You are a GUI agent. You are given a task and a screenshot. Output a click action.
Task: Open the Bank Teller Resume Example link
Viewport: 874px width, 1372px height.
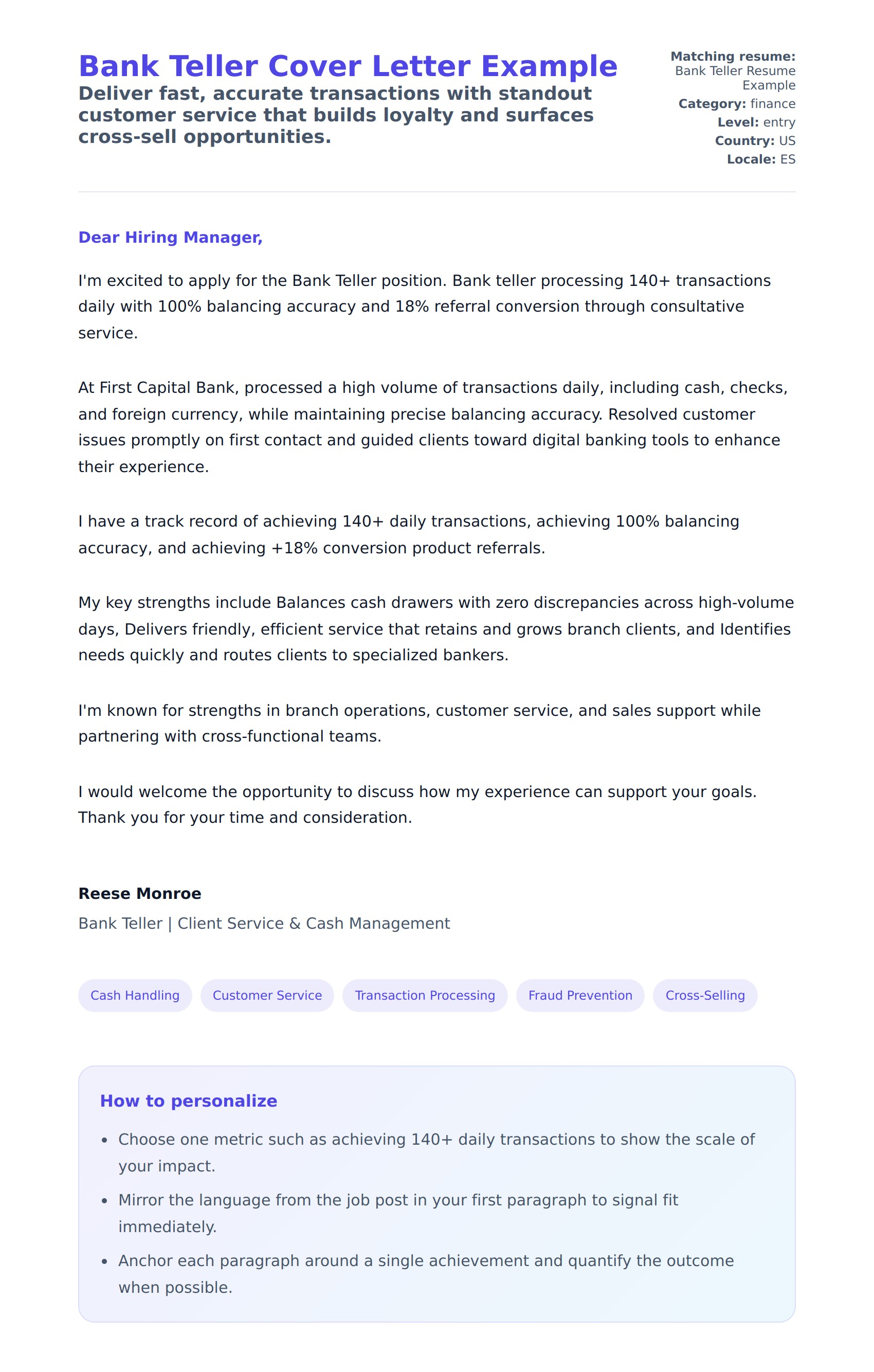(735, 78)
